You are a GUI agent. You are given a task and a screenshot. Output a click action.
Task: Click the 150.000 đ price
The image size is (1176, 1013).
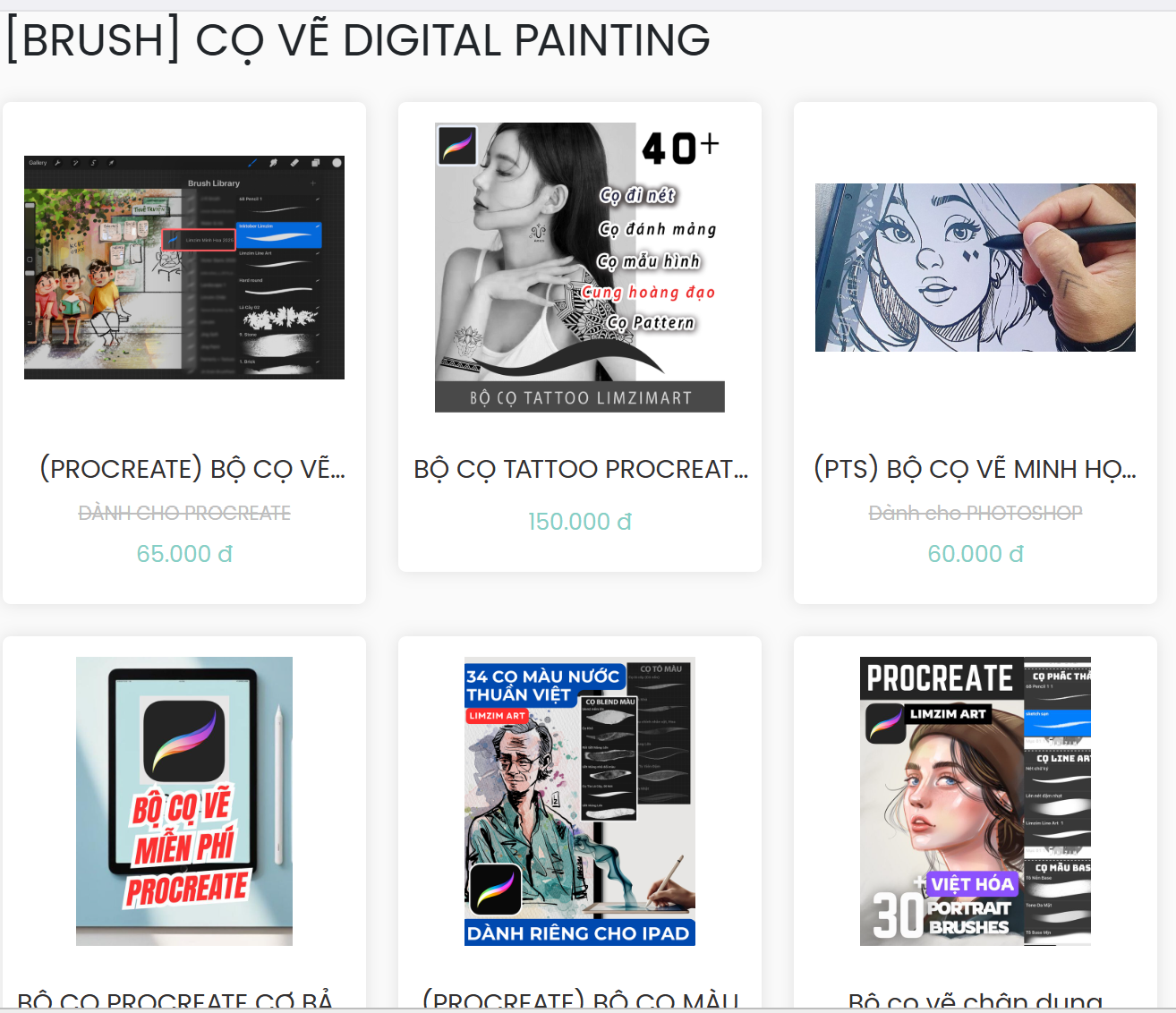click(580, 522)
